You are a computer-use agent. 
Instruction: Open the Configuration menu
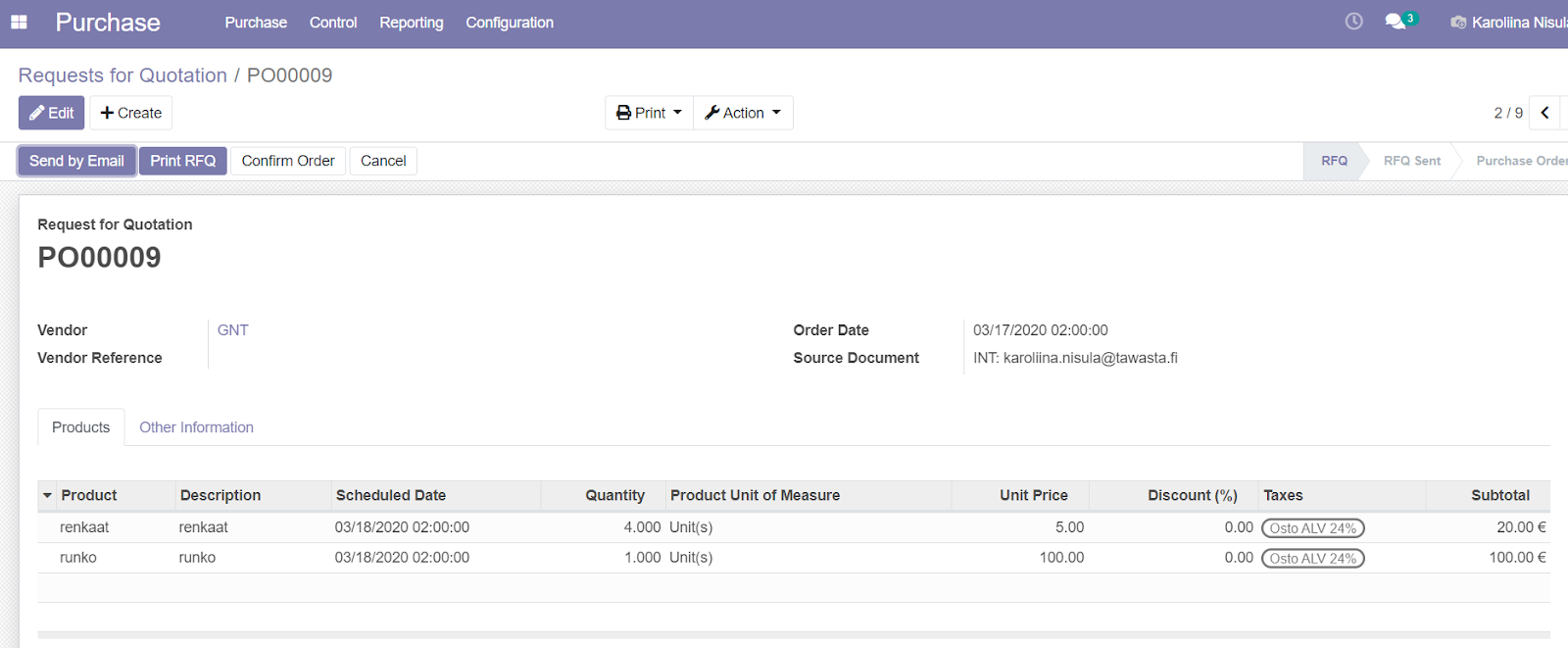510,23
